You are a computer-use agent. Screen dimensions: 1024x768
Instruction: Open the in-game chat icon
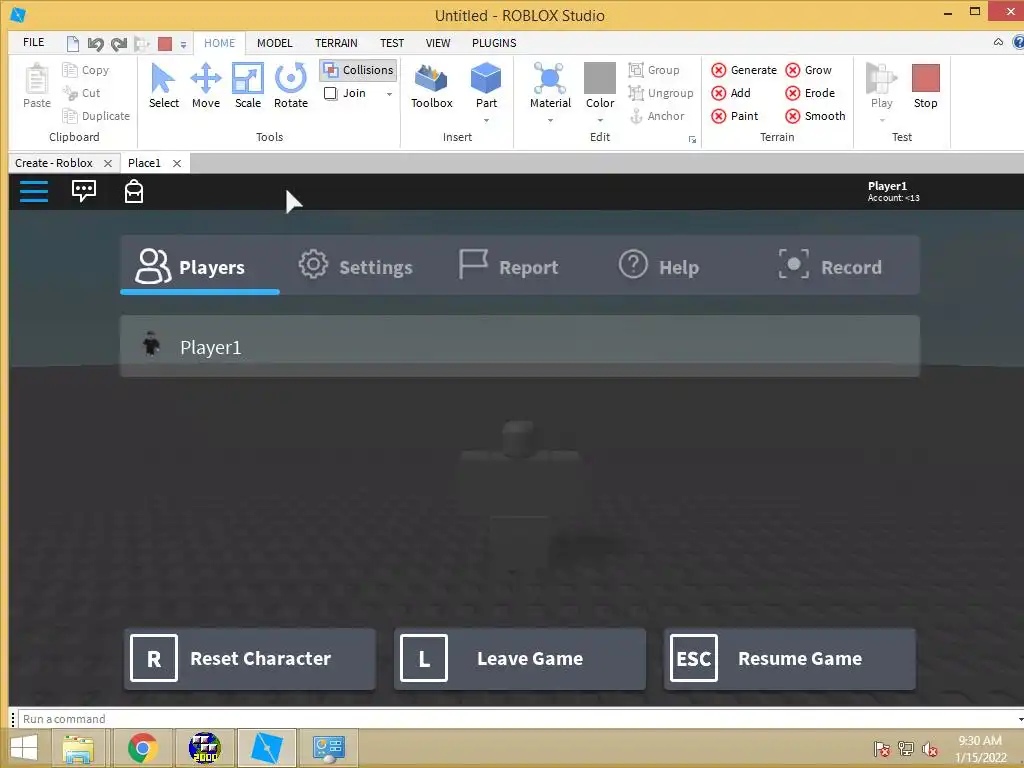pos(84,191)
